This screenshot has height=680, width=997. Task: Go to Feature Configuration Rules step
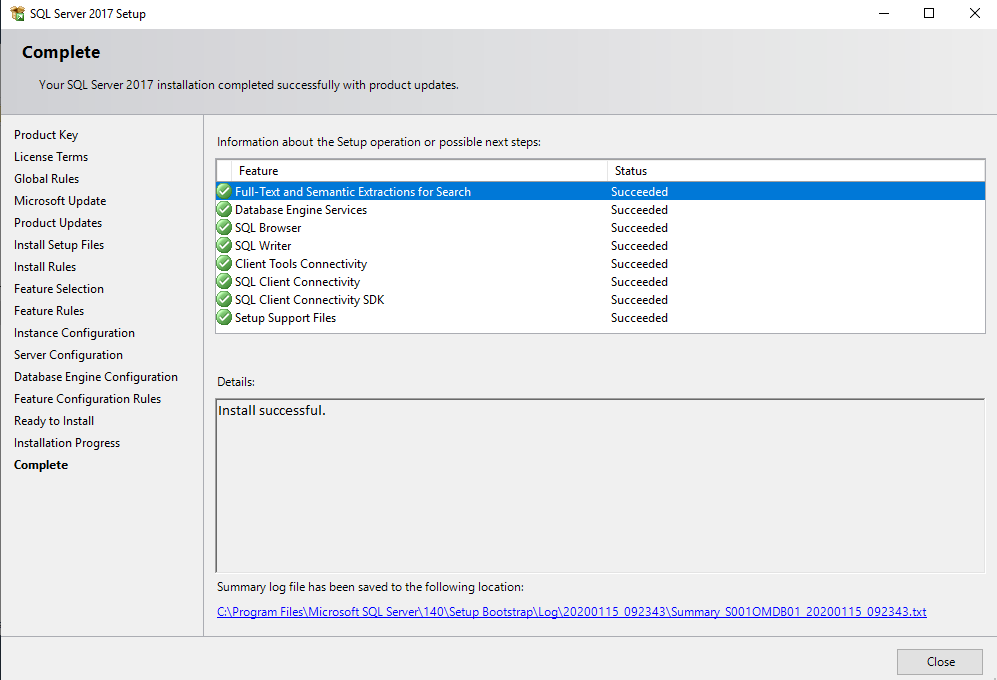(87, 399)
